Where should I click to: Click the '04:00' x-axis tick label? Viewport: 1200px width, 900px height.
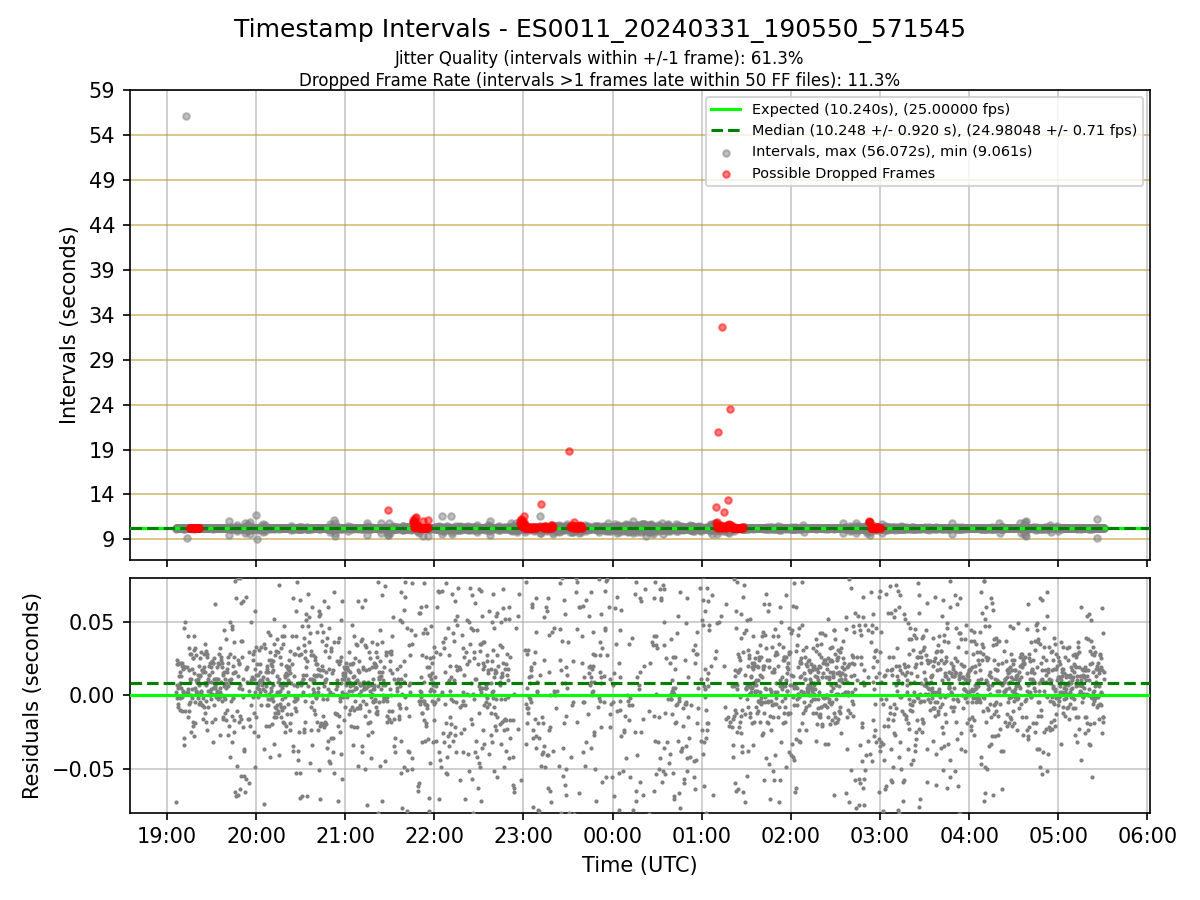pyautogui.click(x=969, y=836)
